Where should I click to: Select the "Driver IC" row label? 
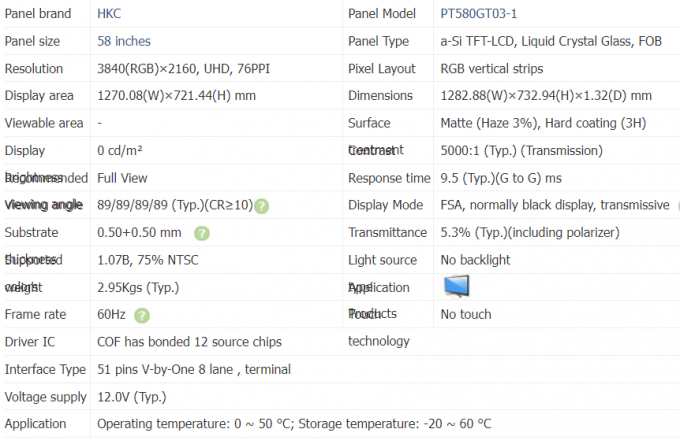pyautogui.click(x=32, y=342)
